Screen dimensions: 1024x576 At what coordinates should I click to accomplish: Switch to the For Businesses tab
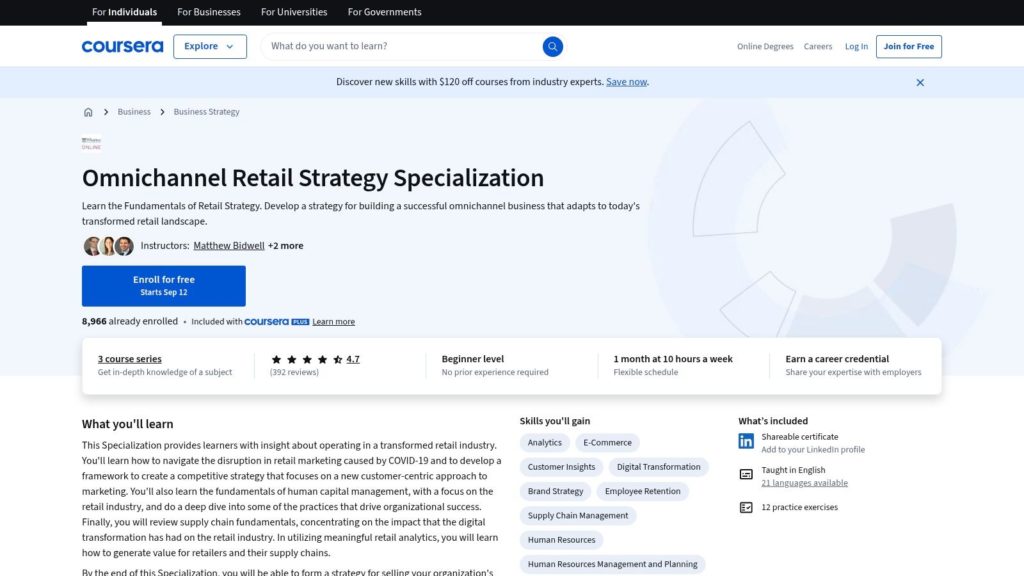209,12
